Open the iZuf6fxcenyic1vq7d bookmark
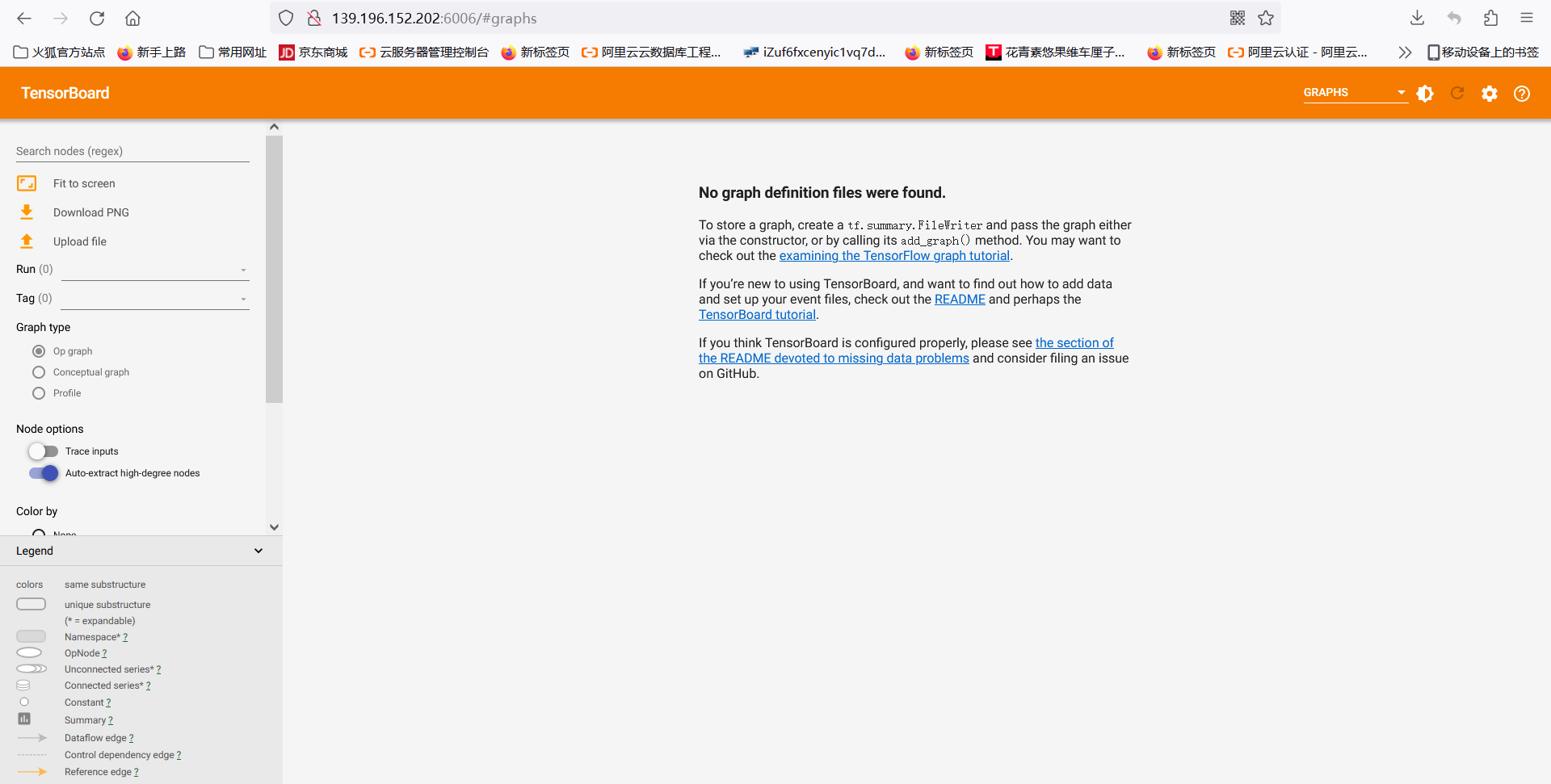This screenshot has width=1551, height=784. [814, 52]
